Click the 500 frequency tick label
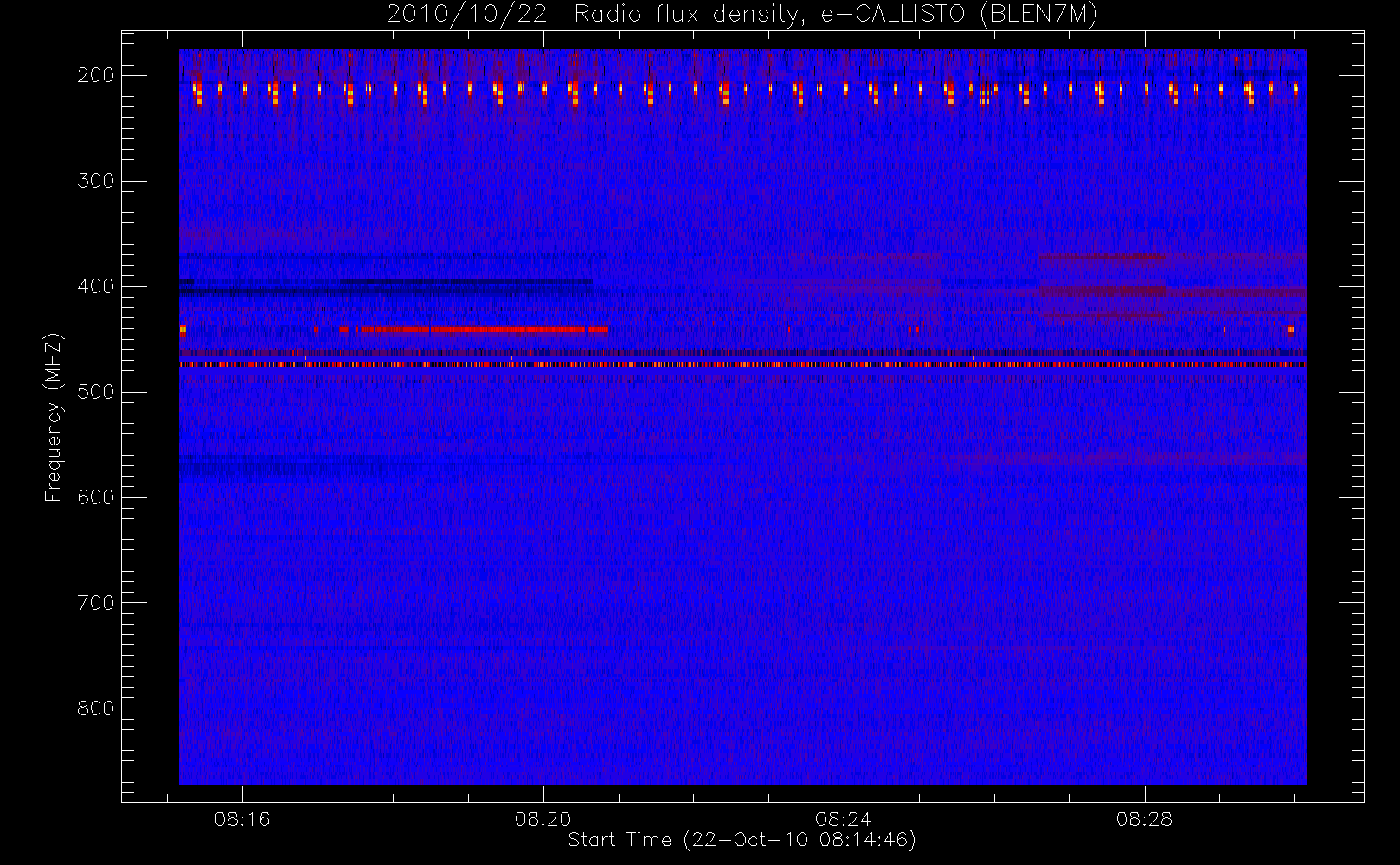Screen dimensions: 1400x865 pyautogui.click(x=95, y=392)
